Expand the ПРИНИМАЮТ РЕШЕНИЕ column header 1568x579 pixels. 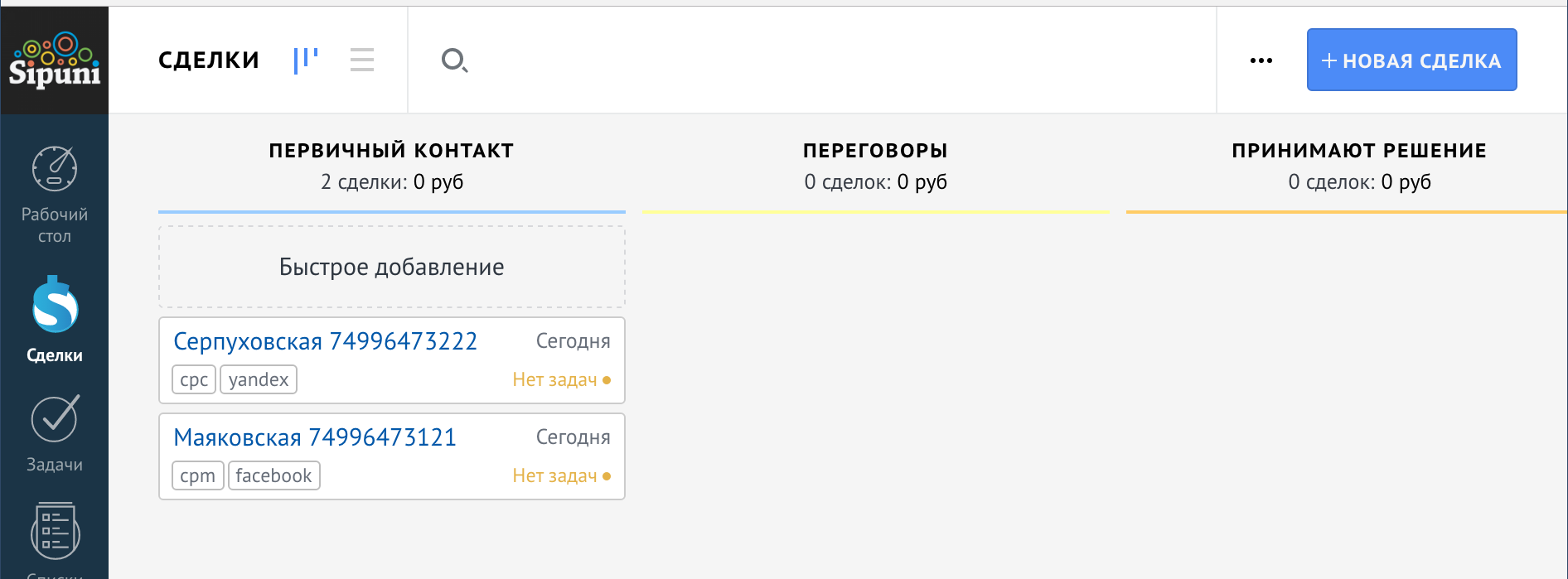(x=1357, y=150)
